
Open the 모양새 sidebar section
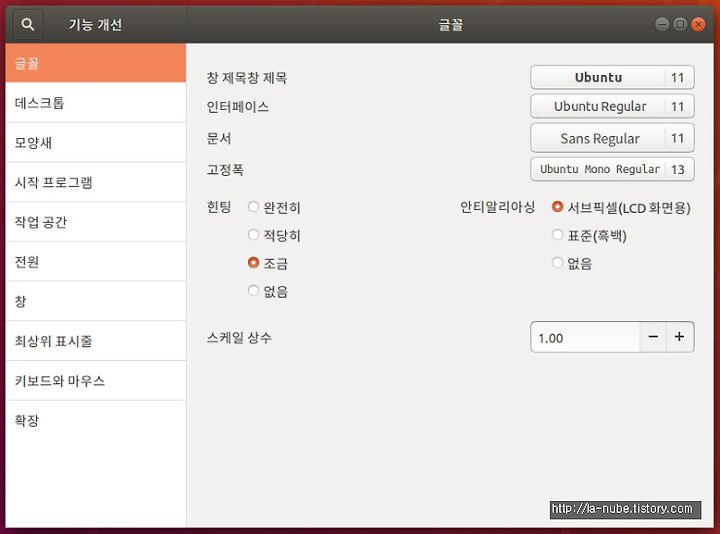point(96,142)
